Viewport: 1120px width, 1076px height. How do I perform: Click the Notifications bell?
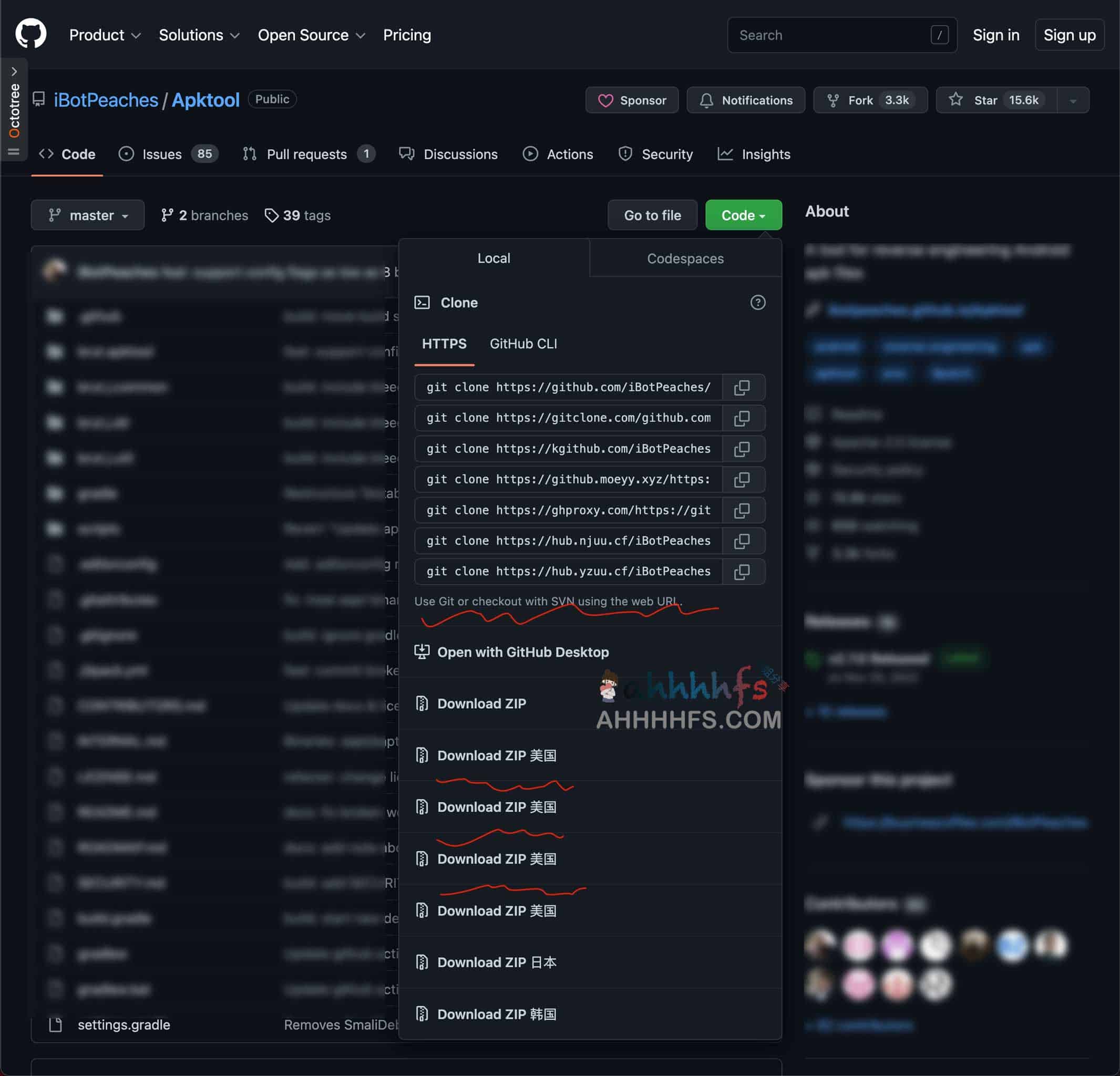tap(746, 100)
